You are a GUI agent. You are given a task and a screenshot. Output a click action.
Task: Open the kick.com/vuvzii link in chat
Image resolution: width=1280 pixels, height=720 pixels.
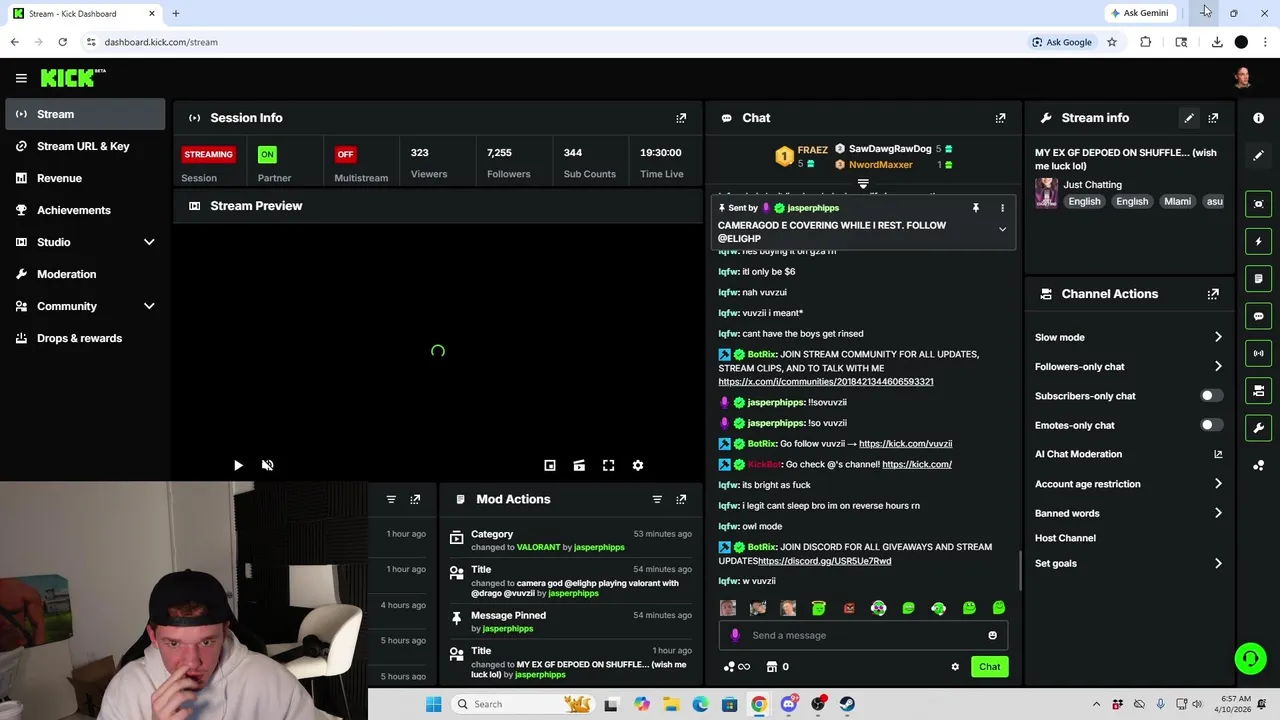click(905, 444)
